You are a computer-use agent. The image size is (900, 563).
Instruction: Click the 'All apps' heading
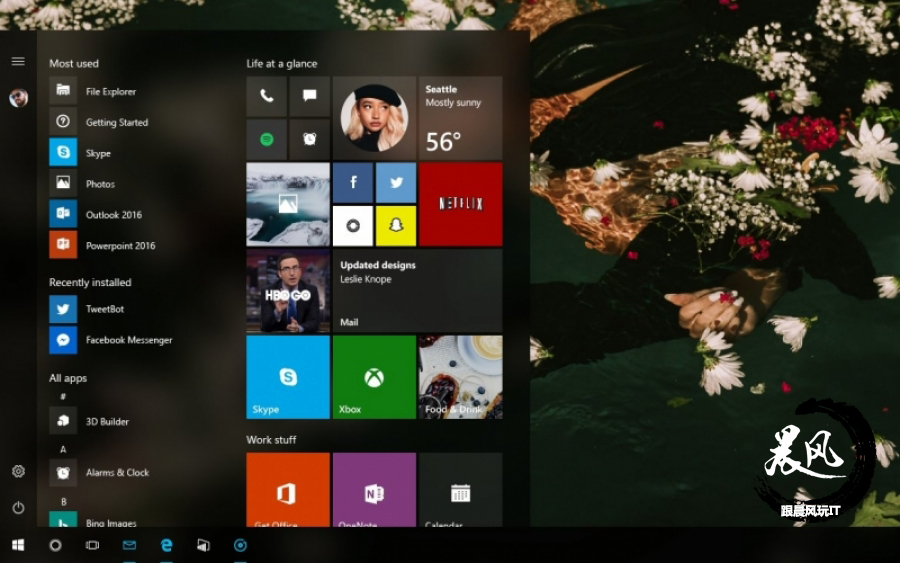tap(68, 378)
